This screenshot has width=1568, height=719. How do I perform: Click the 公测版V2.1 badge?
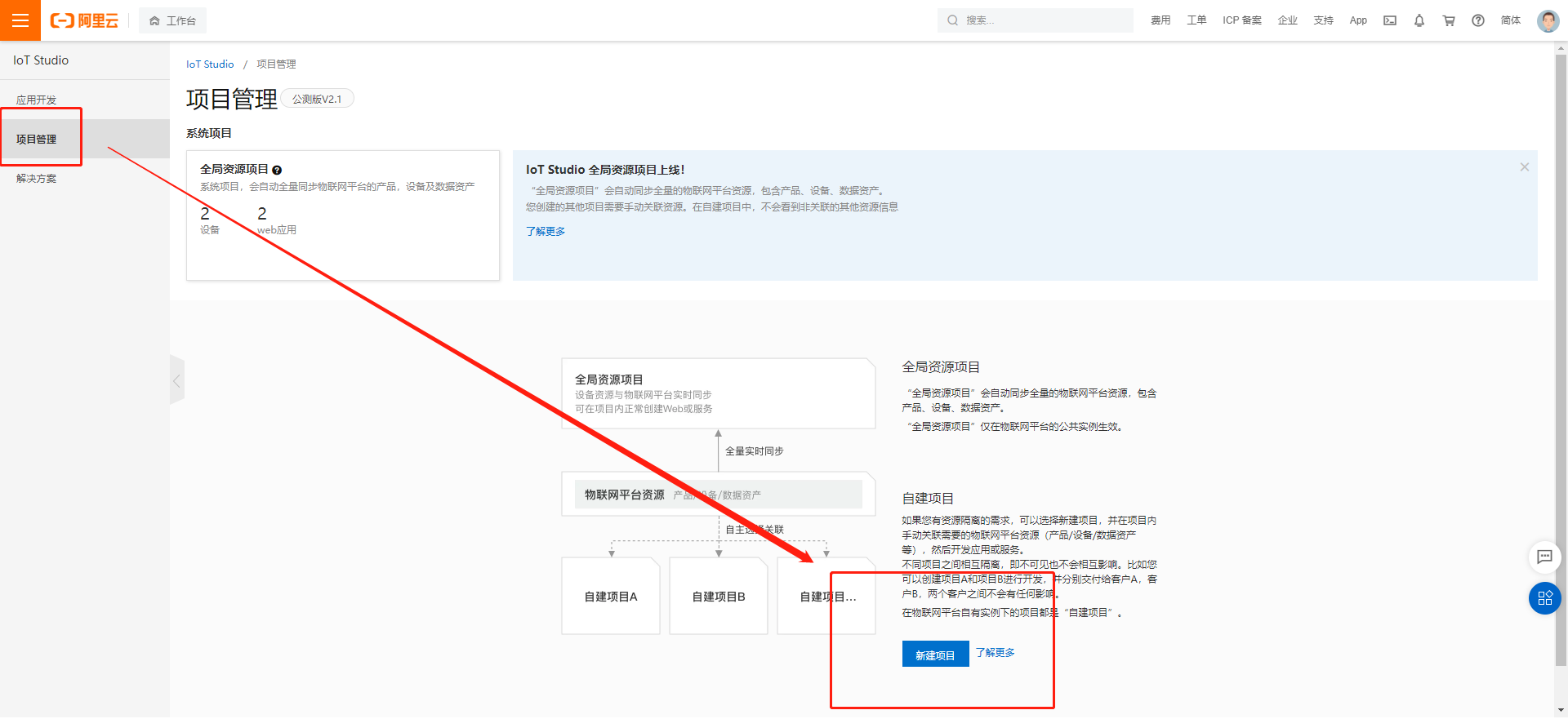pyautogui.click(x=318, y=99)
